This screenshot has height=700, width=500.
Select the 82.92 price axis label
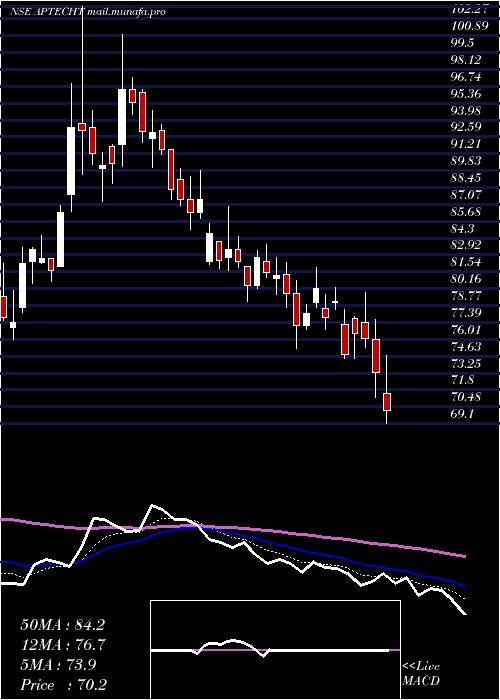(x=466, y=245)
